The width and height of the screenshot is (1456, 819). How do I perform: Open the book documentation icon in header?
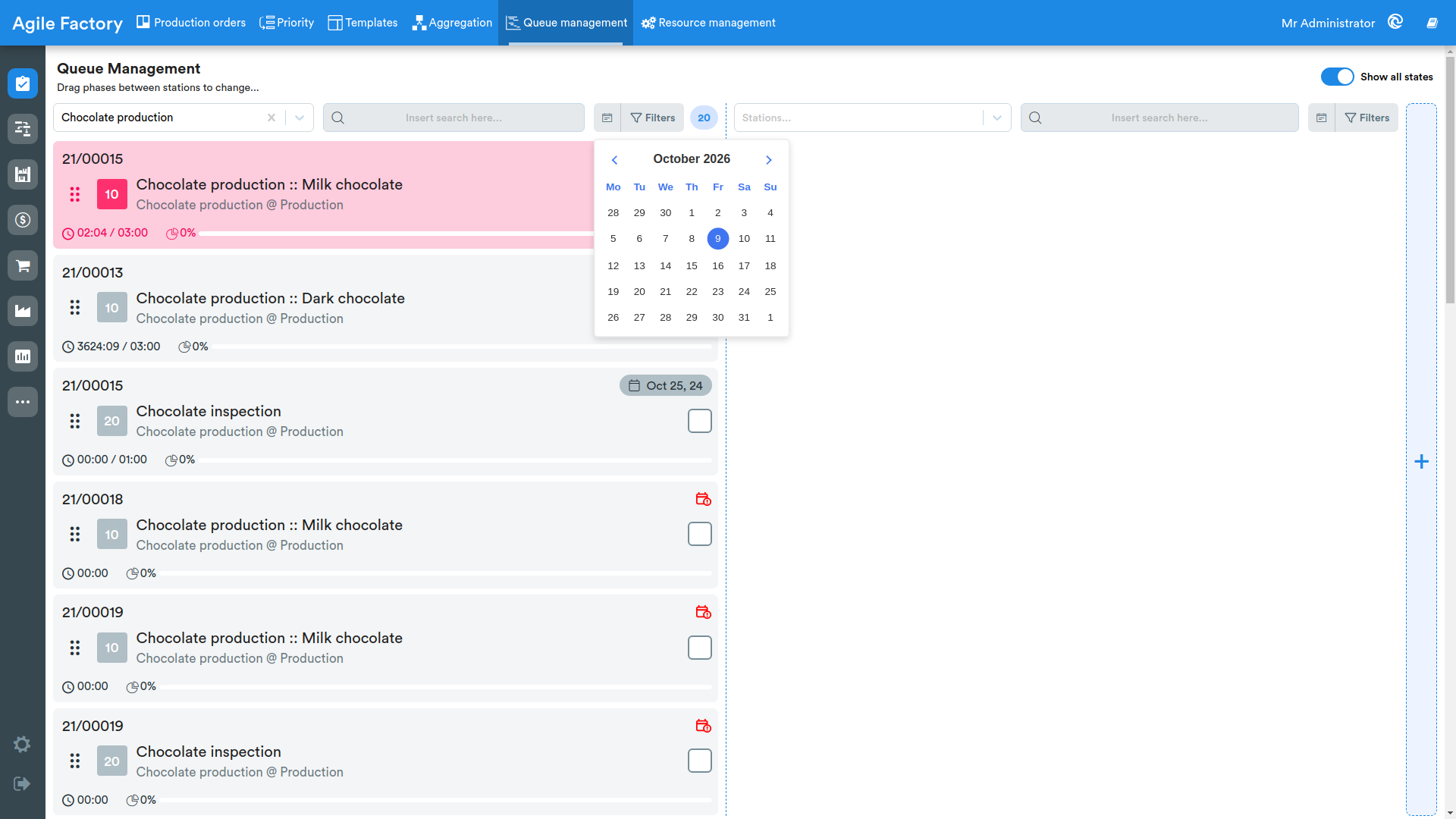point(1432,23)
